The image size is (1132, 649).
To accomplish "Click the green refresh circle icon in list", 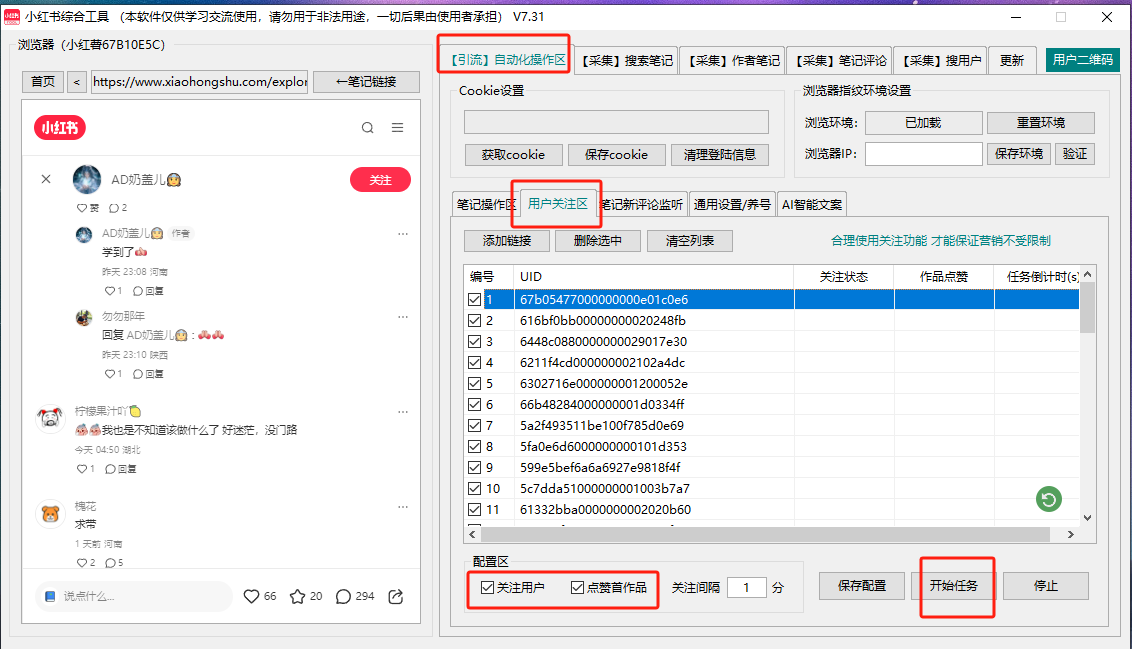I will point(1048,499).
